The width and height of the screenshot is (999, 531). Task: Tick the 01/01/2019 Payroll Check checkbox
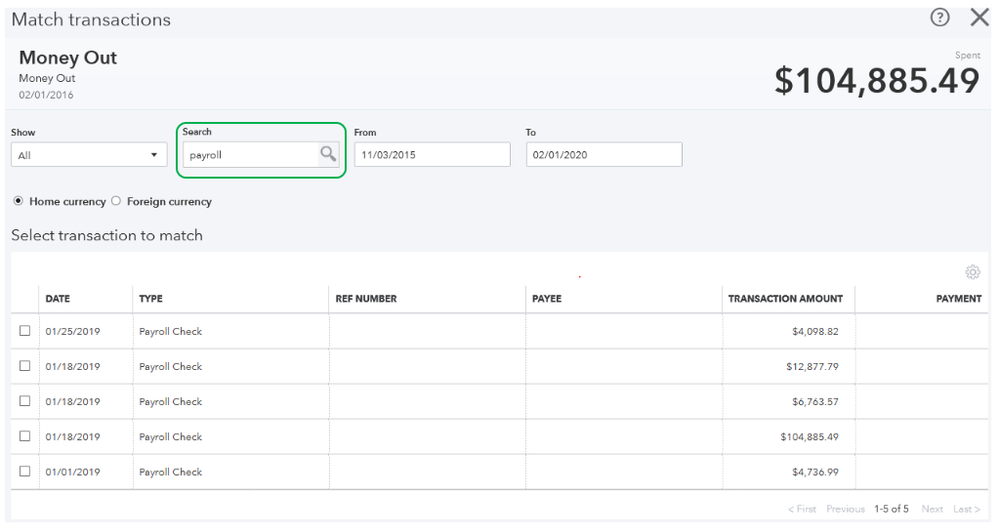coord(25,471)
